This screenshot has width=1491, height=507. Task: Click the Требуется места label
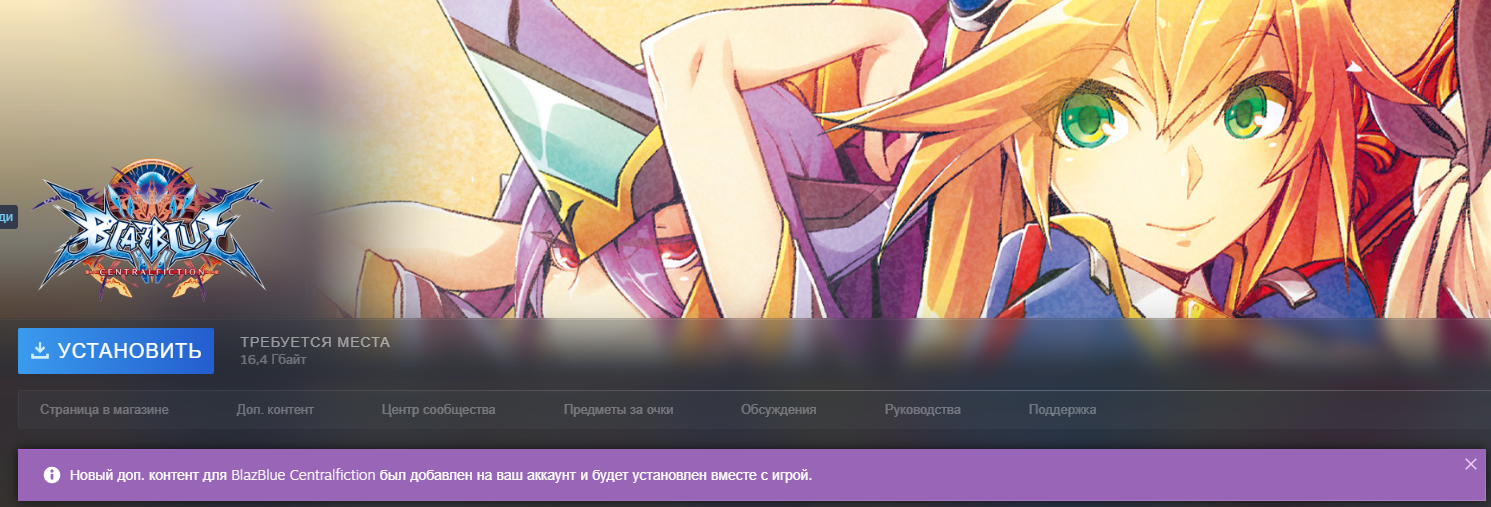click(315, 342)
